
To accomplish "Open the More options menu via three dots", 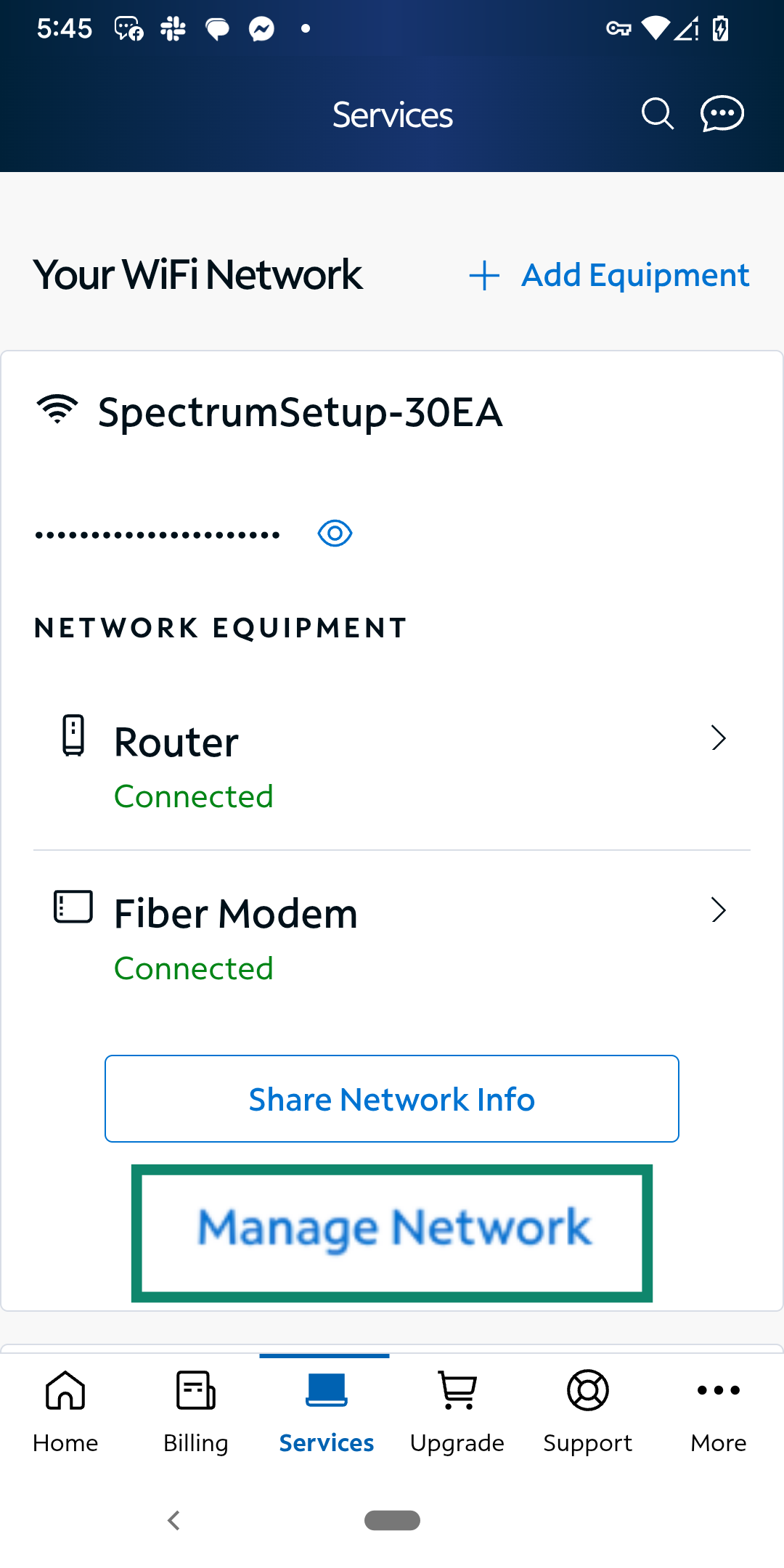I will pos(717,1390).
